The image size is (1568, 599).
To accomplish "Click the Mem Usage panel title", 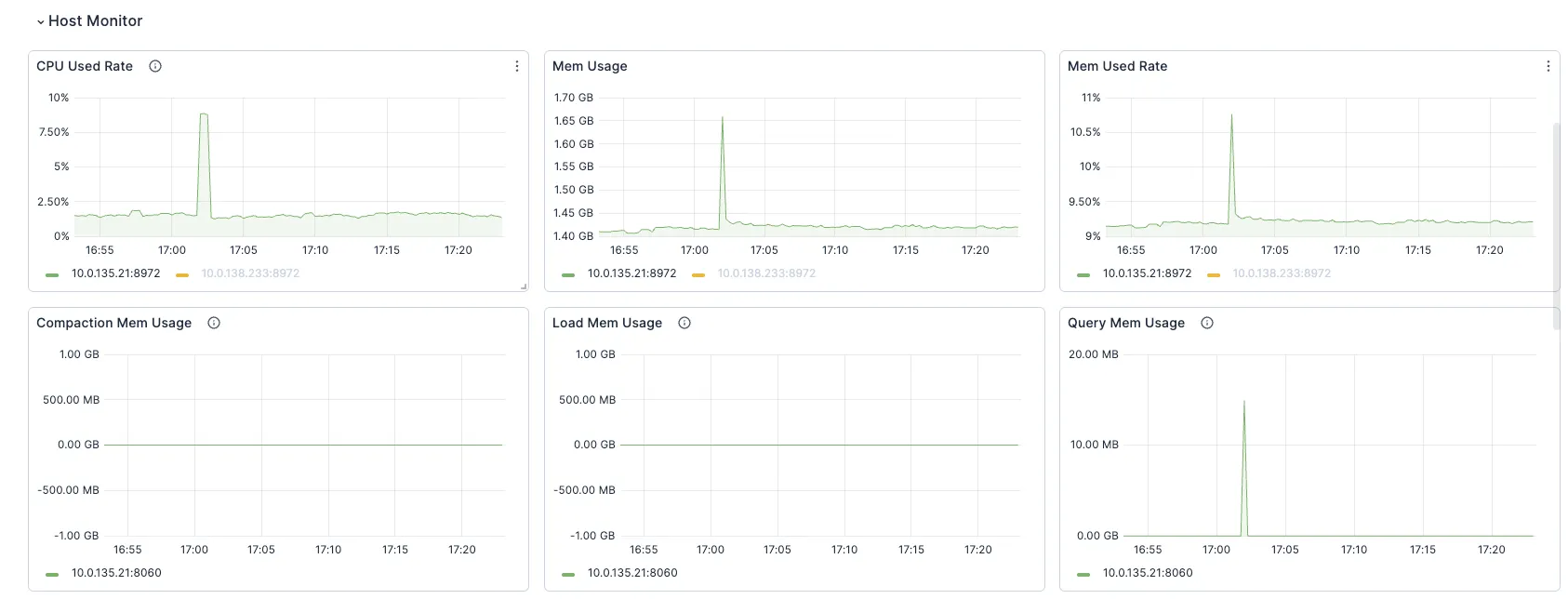I will (x=590, y=66).
